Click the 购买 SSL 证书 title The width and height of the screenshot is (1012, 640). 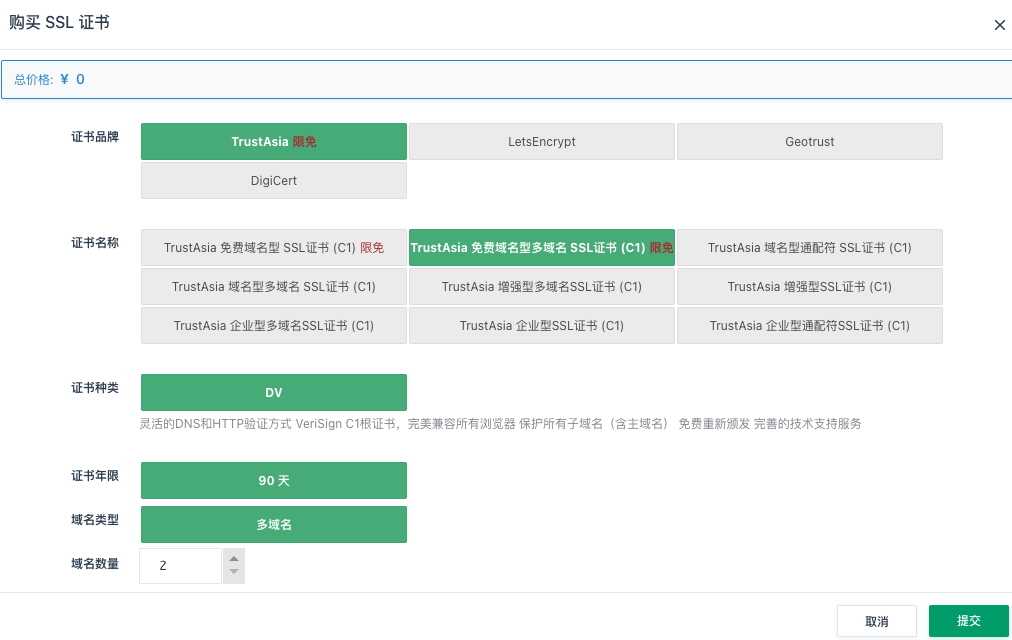[x=59, y=23]
